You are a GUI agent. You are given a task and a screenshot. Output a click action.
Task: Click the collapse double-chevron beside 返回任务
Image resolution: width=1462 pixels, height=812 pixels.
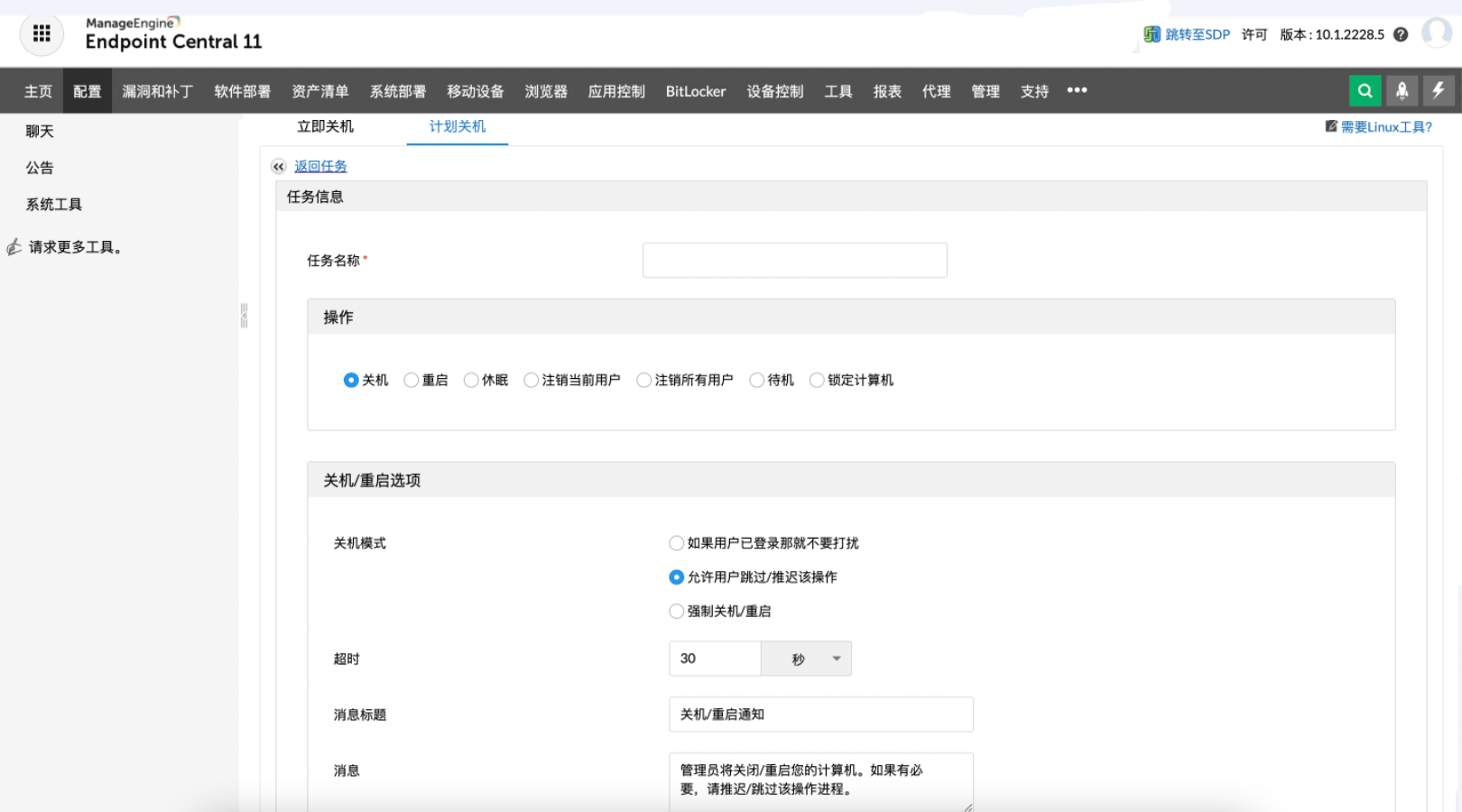[x=278, y=166]
